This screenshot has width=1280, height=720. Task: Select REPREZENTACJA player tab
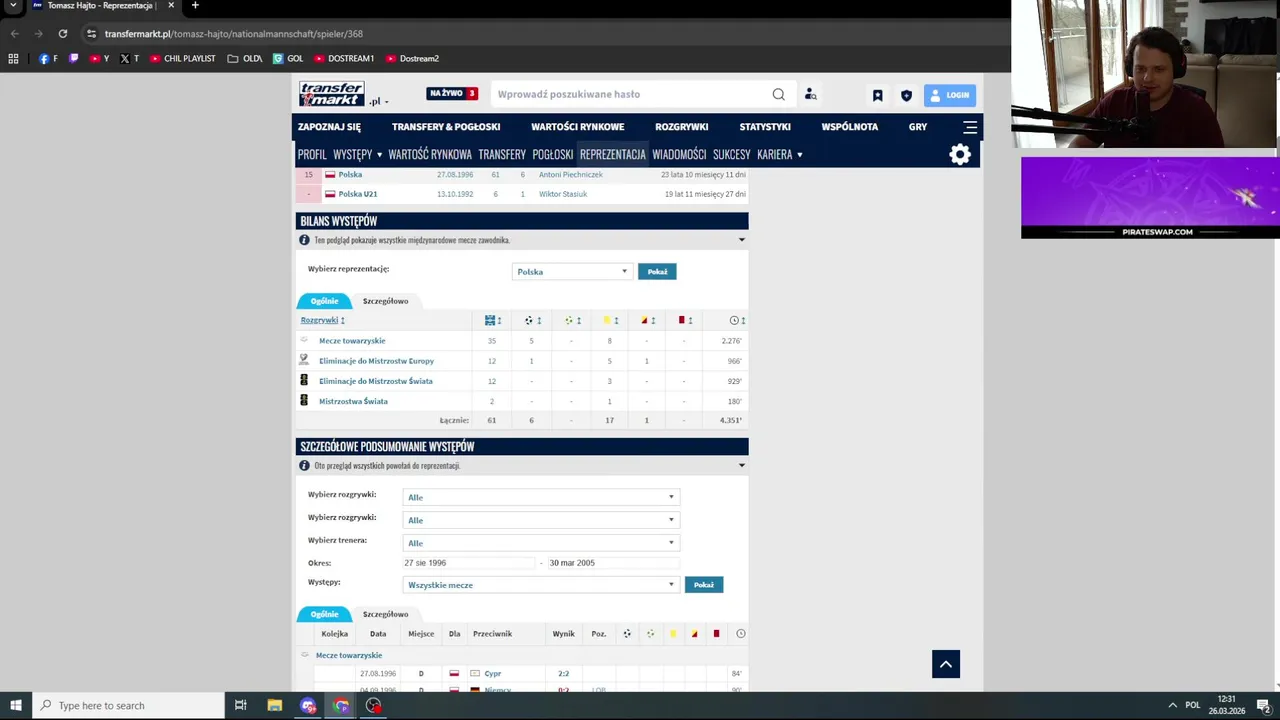[x=613, y=154]
